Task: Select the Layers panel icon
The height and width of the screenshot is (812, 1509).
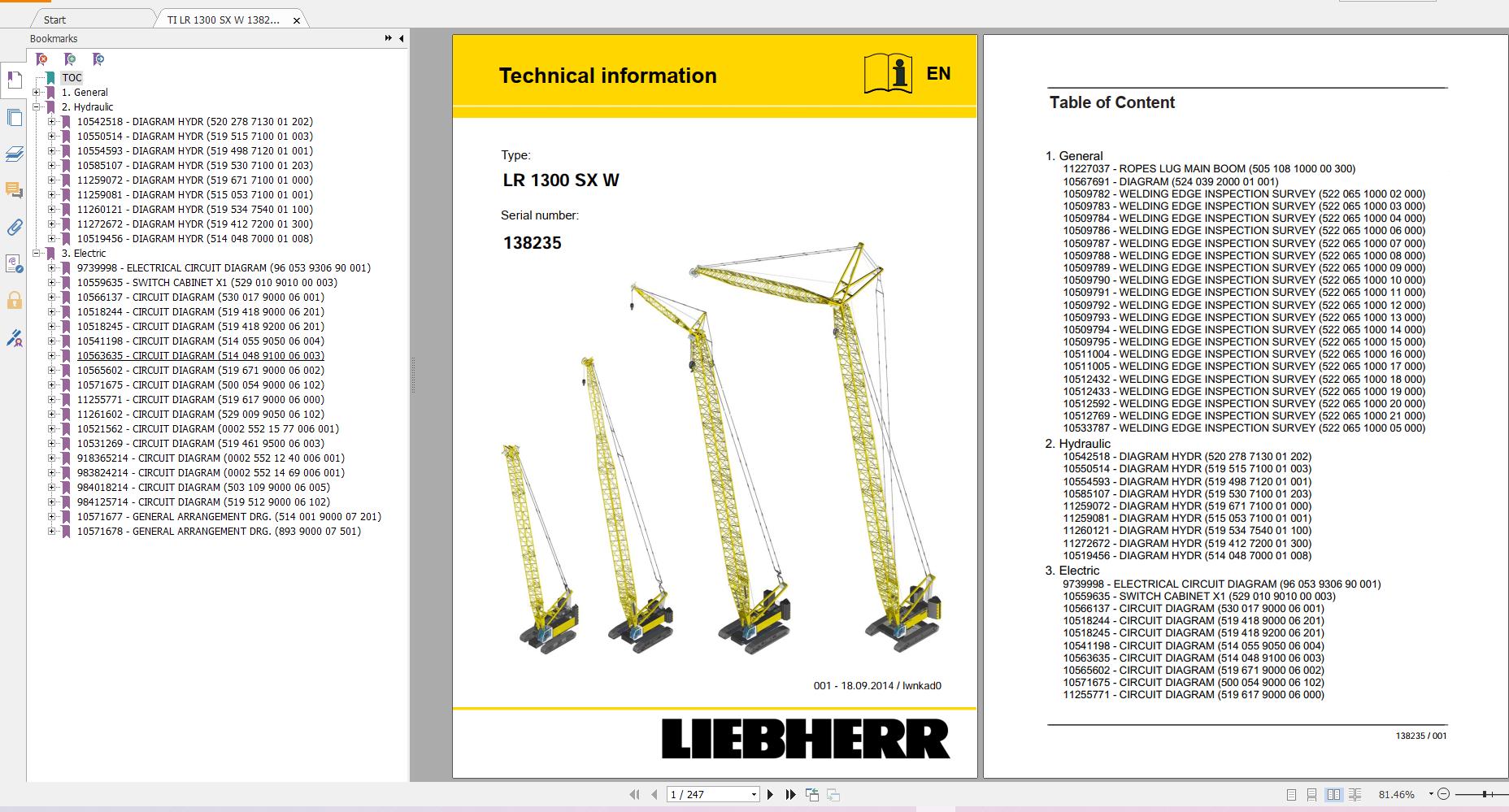Action: click(x=13, y=154)
